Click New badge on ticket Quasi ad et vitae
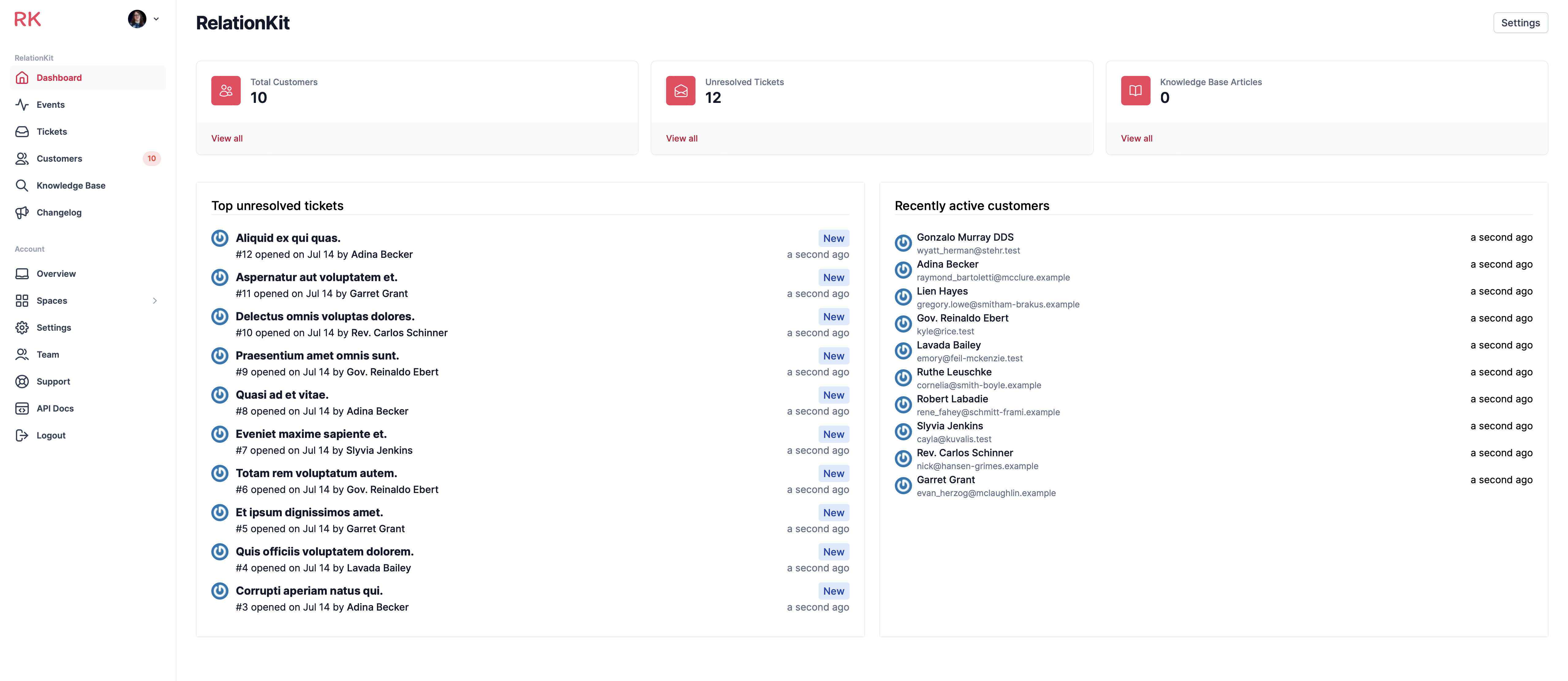The width and height of the screenshot is (1568, 681). (x=833, y=395)
